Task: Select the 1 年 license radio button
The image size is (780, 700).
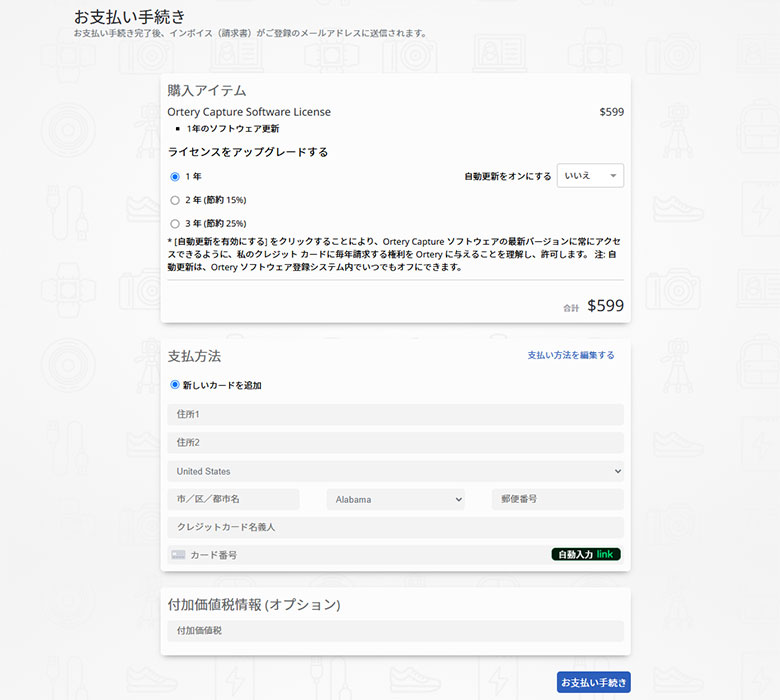Action: (175, 176)
